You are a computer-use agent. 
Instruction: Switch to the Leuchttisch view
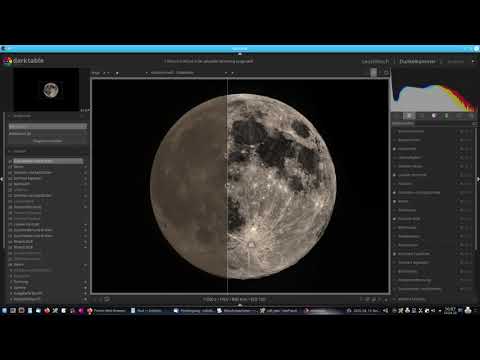(375, 62)
